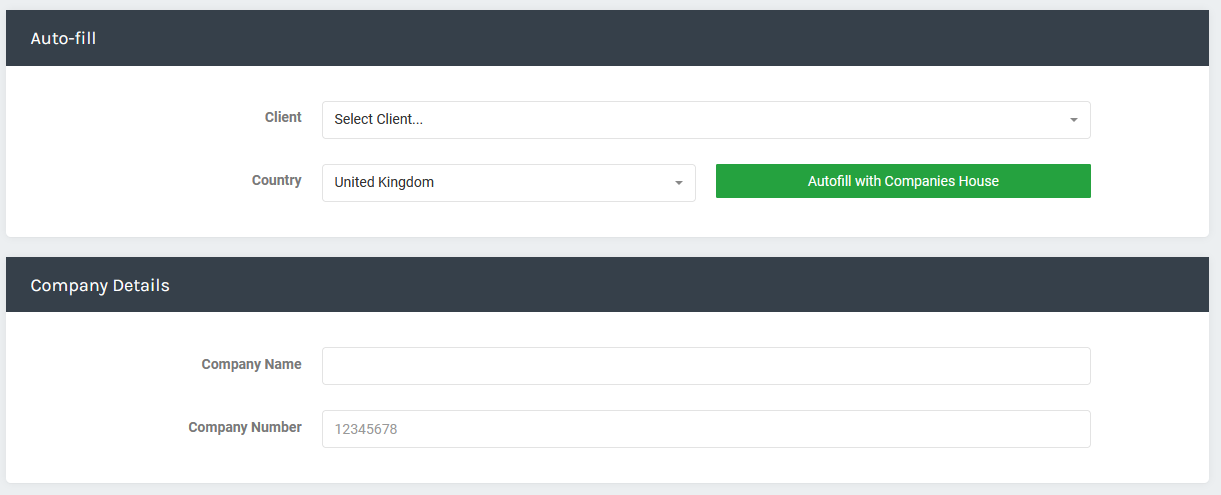Screen dimensions: 1221x495
Task: Expand the Country dropdown
Action: [x=508, y=183]
